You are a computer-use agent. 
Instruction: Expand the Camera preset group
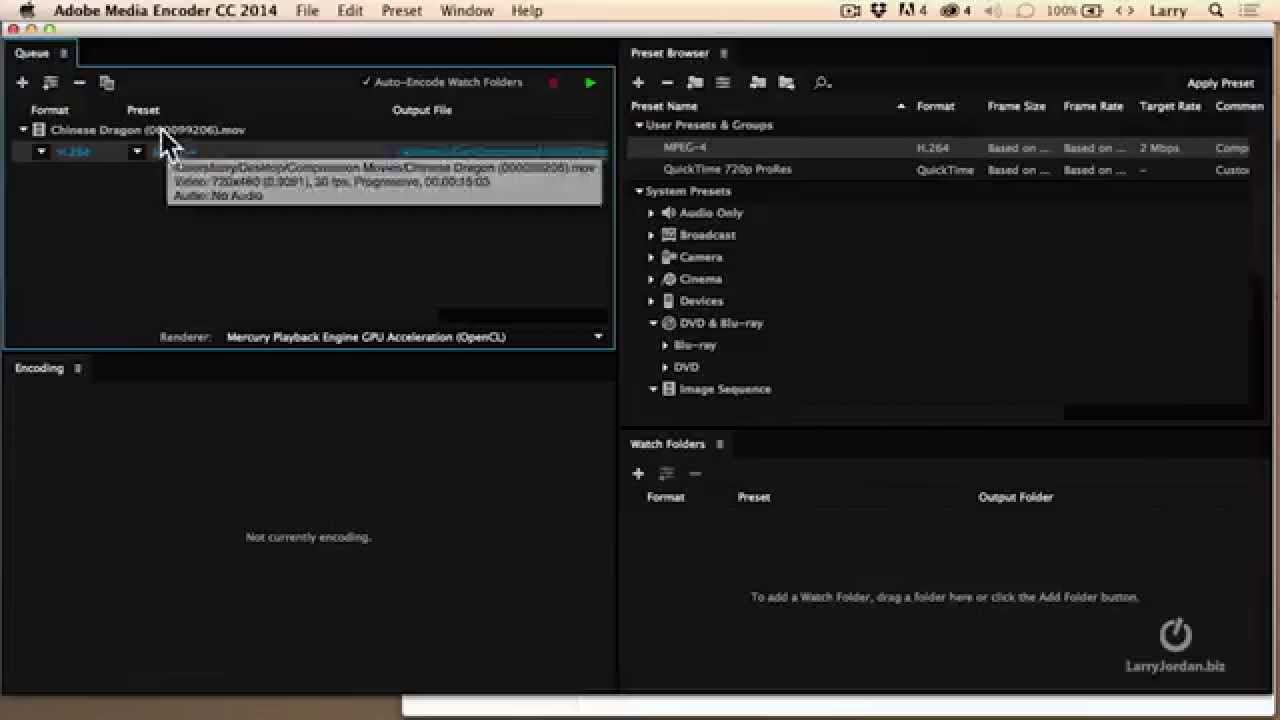coord(651,257)
